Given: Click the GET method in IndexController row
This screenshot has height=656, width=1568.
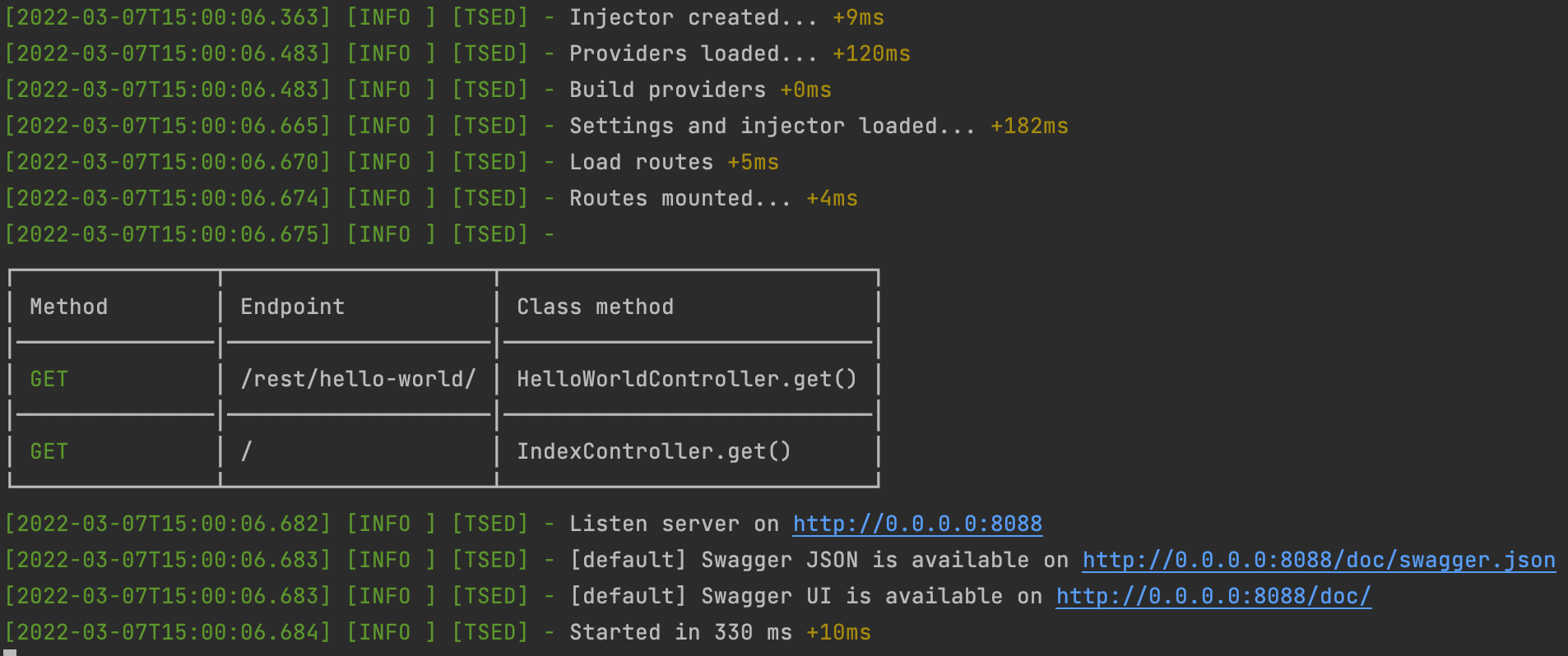Looking at the screenshot, I should click(49, 451).
